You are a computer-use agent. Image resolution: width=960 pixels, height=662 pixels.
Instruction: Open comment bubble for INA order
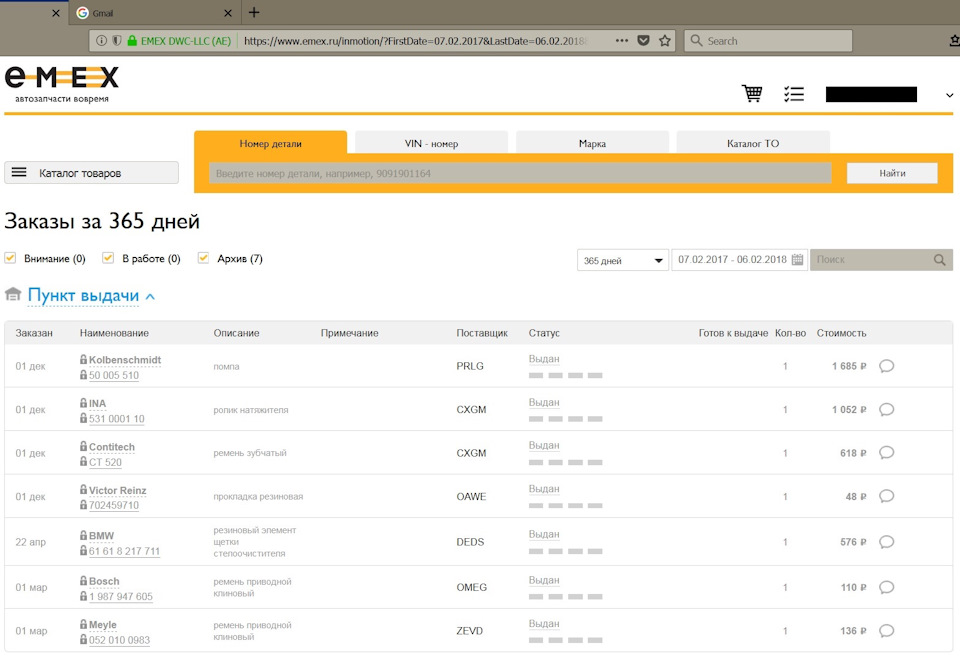point(887,410)
